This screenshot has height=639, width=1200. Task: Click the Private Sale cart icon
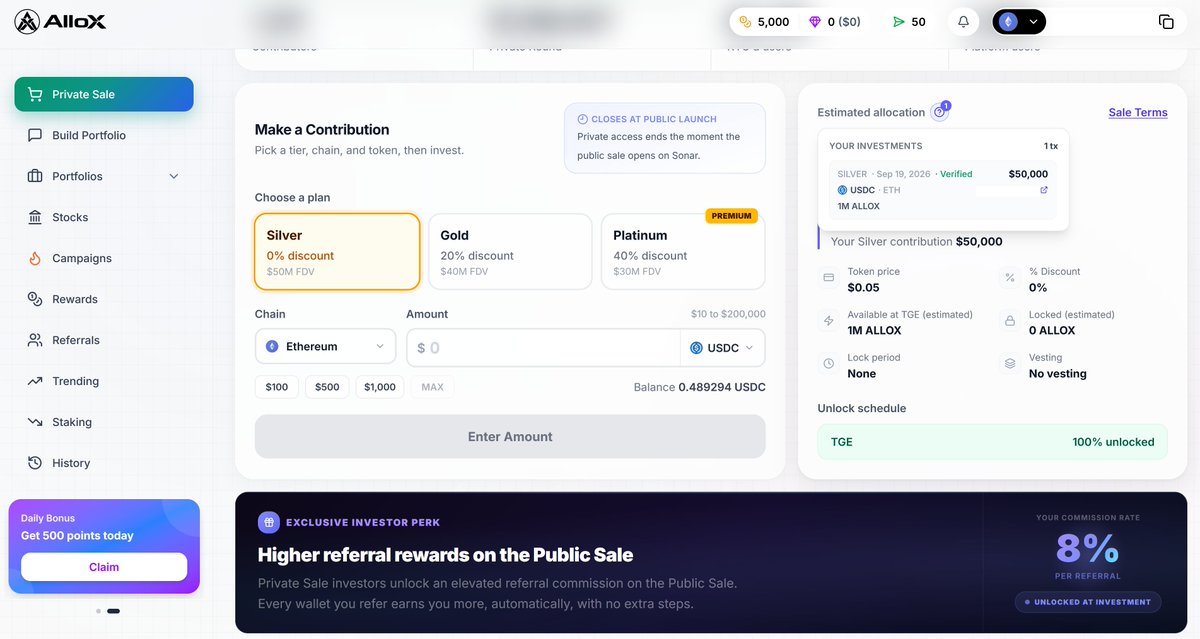(x=35, y=94)
